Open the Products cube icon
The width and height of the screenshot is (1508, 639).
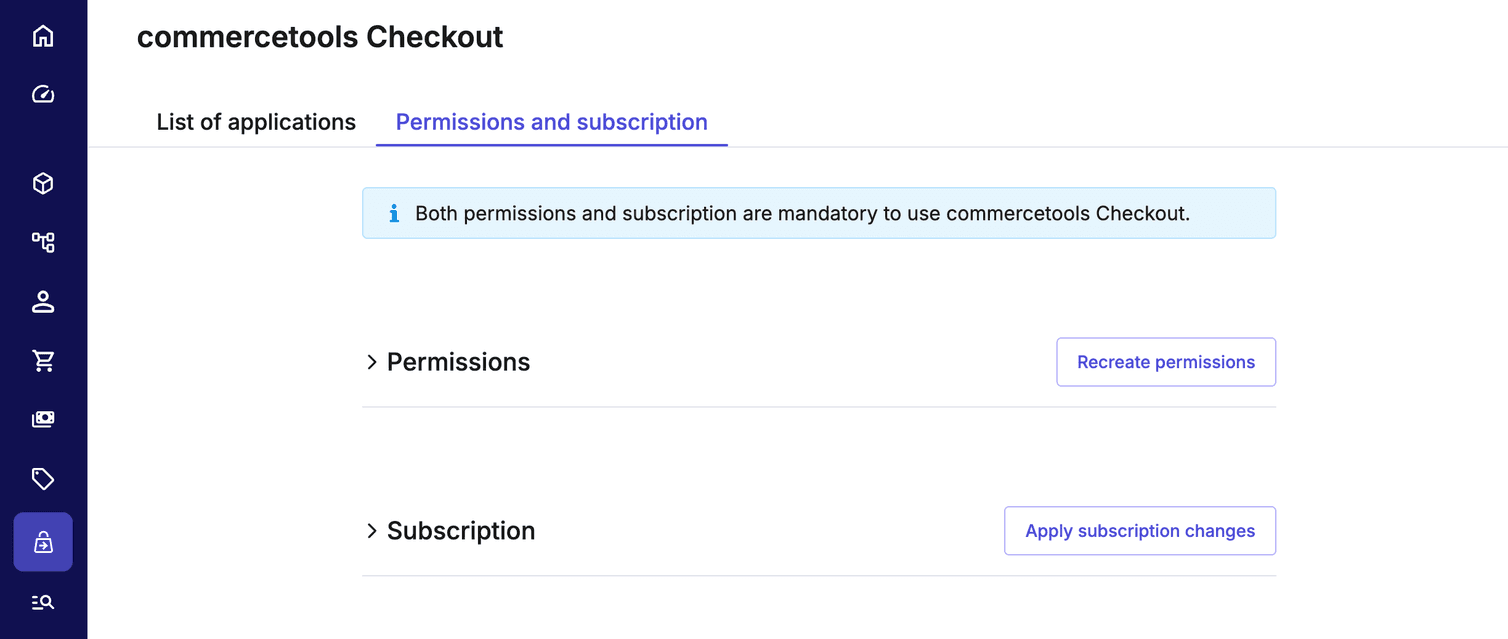pyautogui.click(x=43, y=183)
